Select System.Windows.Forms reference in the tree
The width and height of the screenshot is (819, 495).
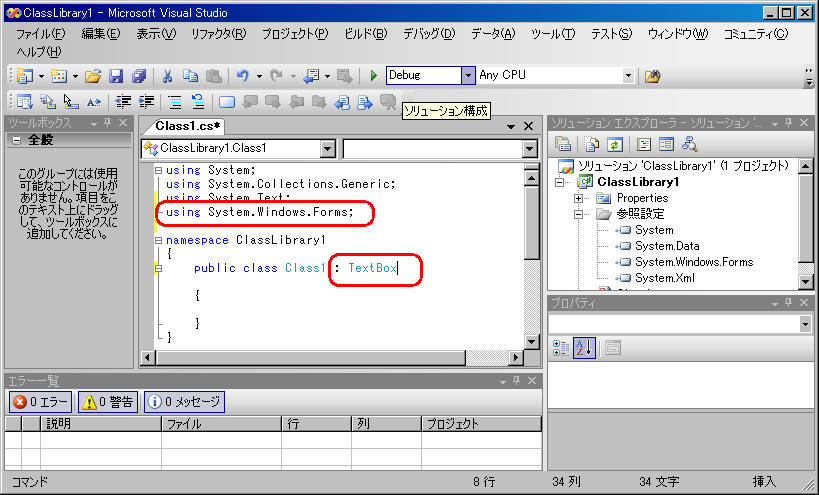point(693,262)
